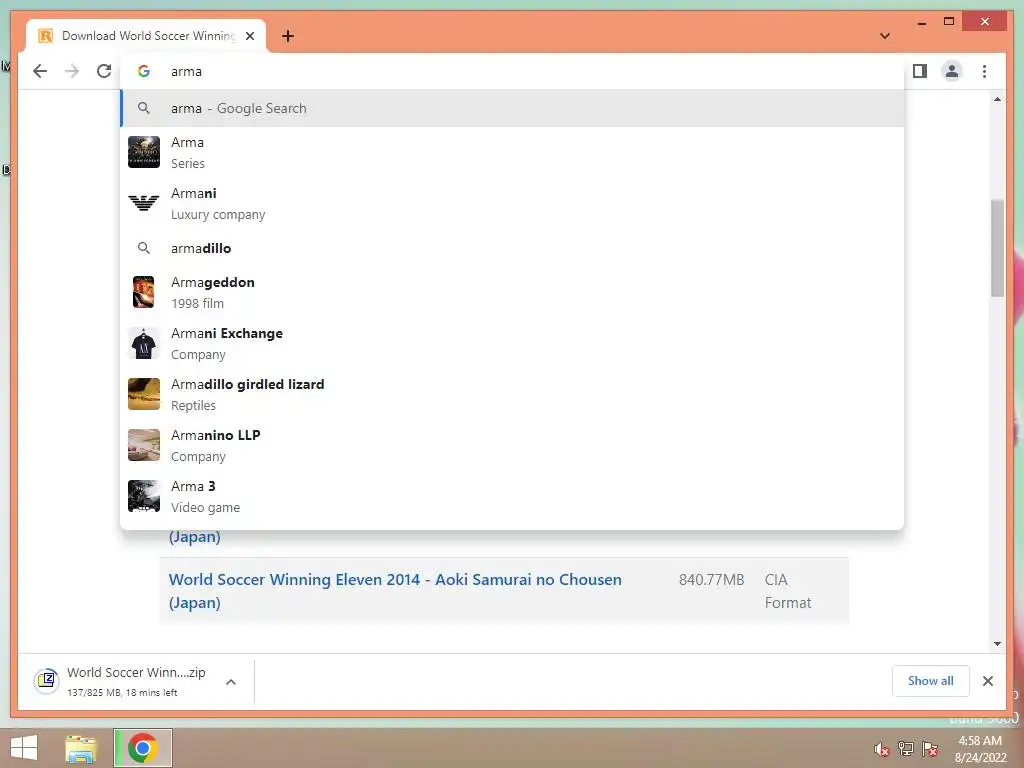Close the downloads bar
The height and width of the screenshot is (768, 1024).
click(x=987, y=681)
